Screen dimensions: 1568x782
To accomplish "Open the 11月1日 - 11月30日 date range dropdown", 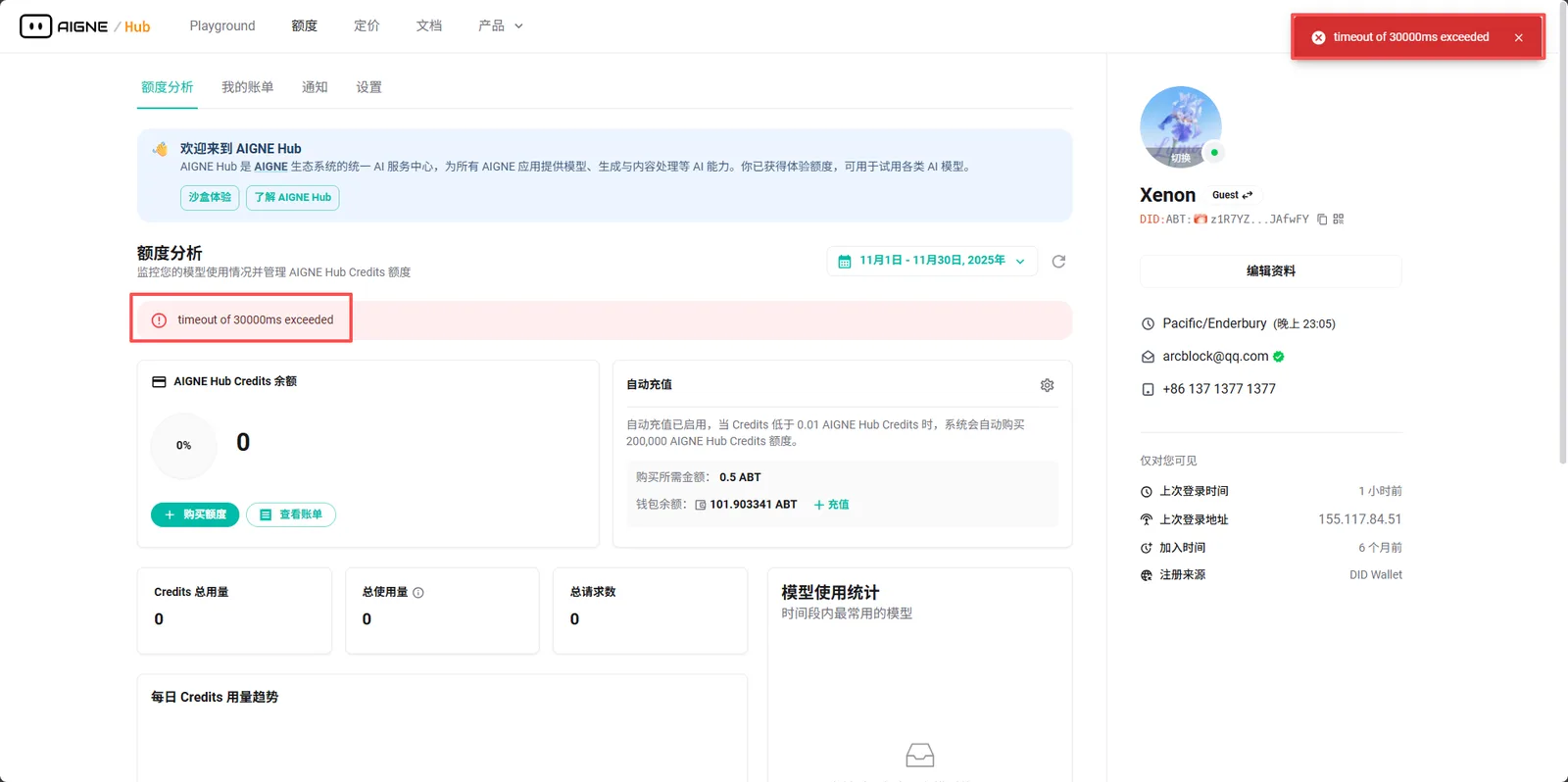I will click(x=932, y=261).
